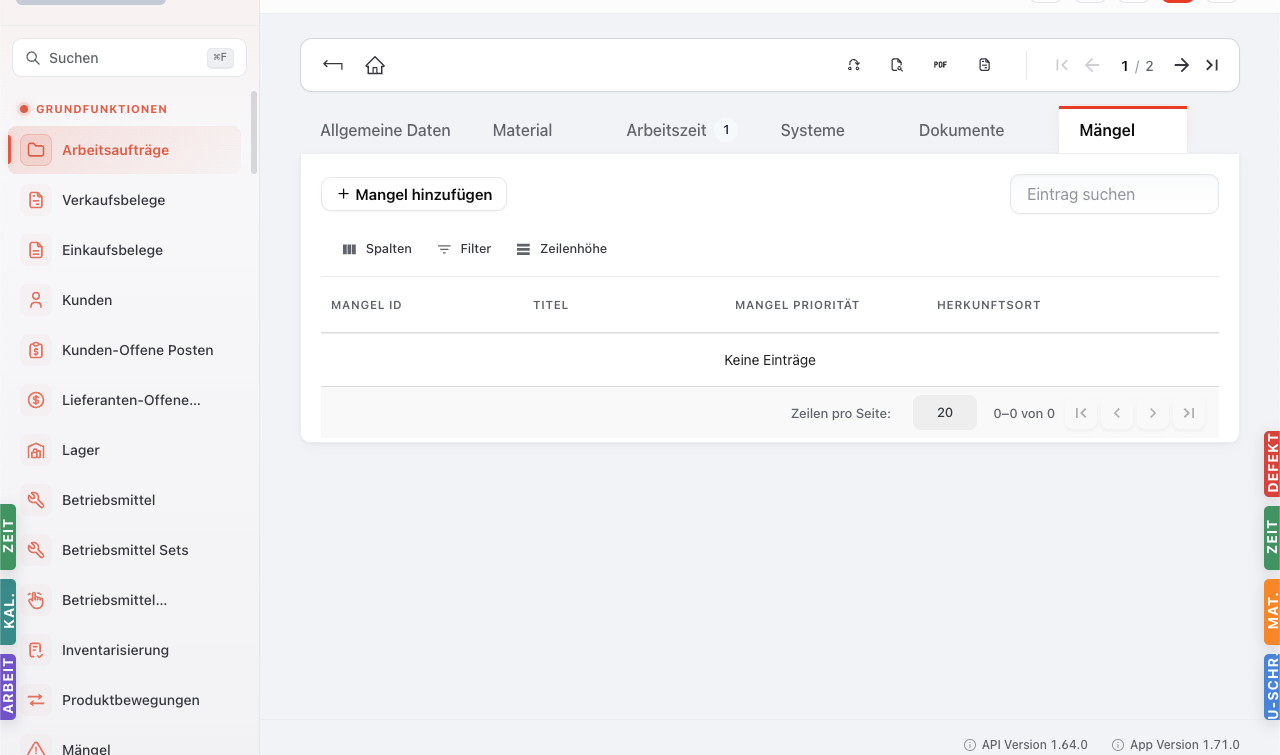This screenshot has width=1280, height=755.
Task: Click the Arbeitszeit badge showing 1
Action: click(726, 130)
